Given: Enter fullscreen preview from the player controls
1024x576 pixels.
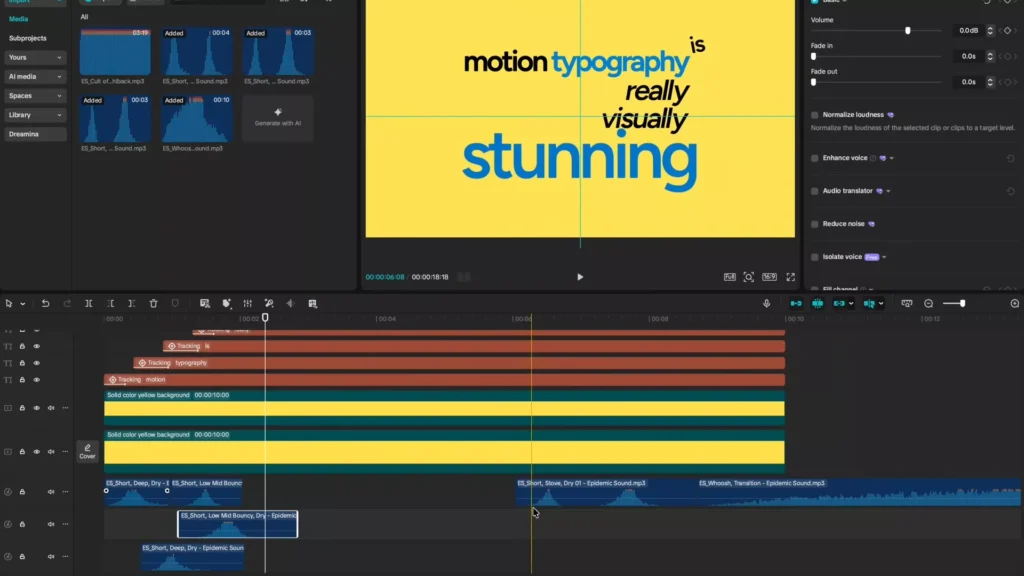Looking at the screenshot, I should 793,277.
